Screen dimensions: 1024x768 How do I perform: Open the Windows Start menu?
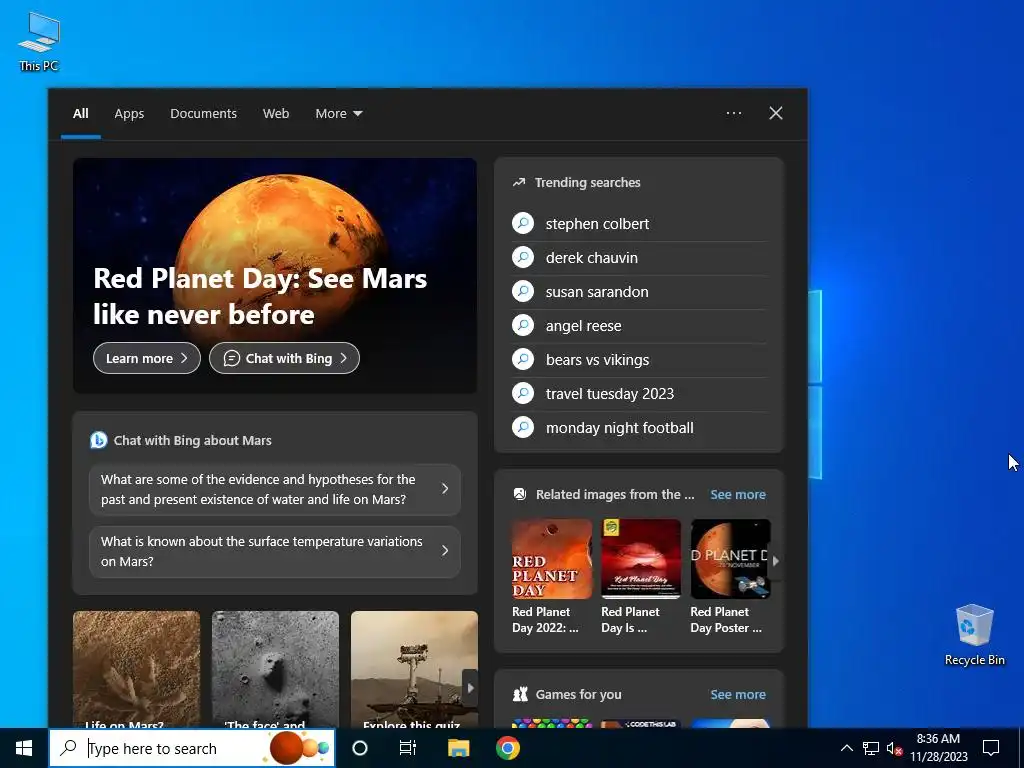point(24,748)
